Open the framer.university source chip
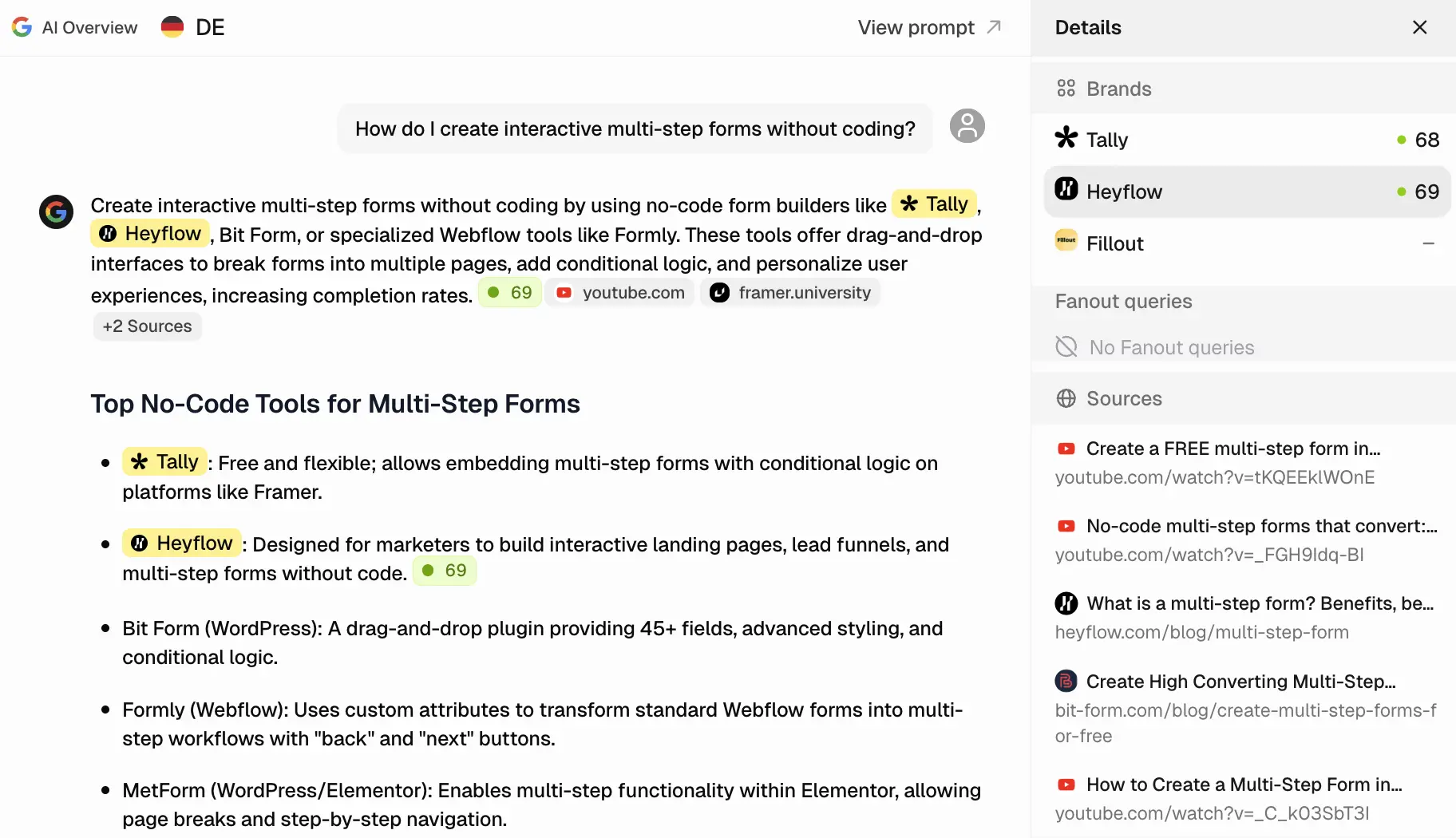This screenshot has width=1456, height=838. [790, 293]
